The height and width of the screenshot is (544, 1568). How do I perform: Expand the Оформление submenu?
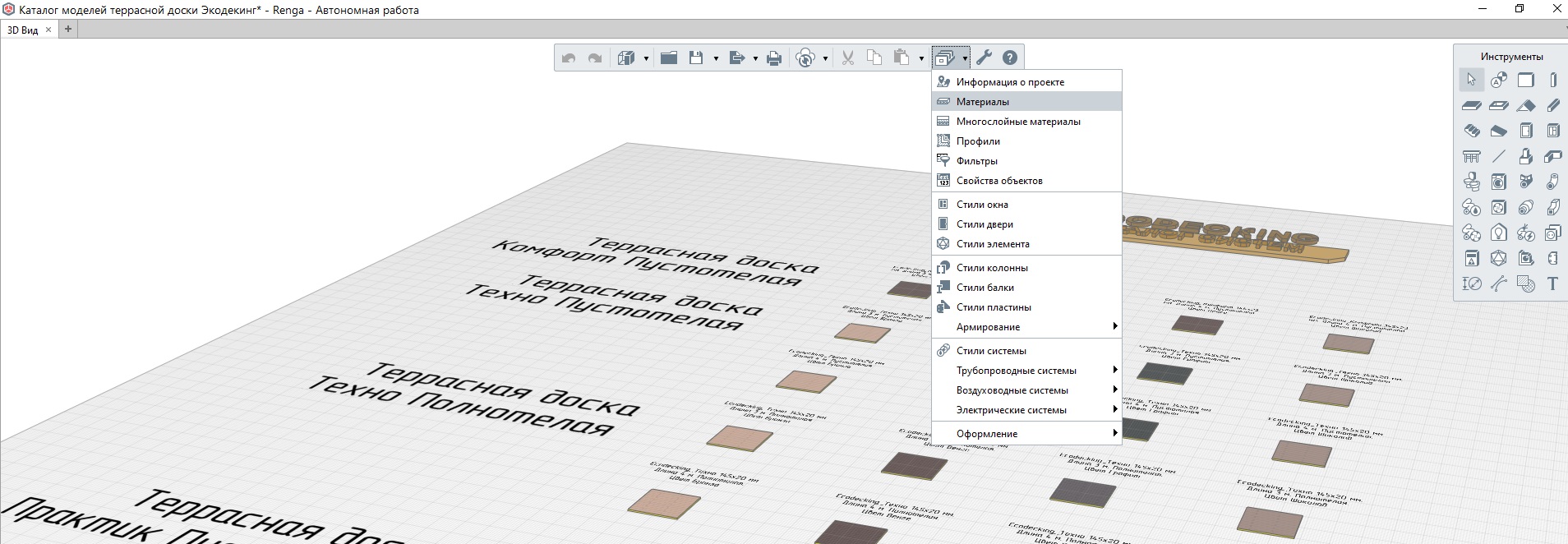point(1026,433)
